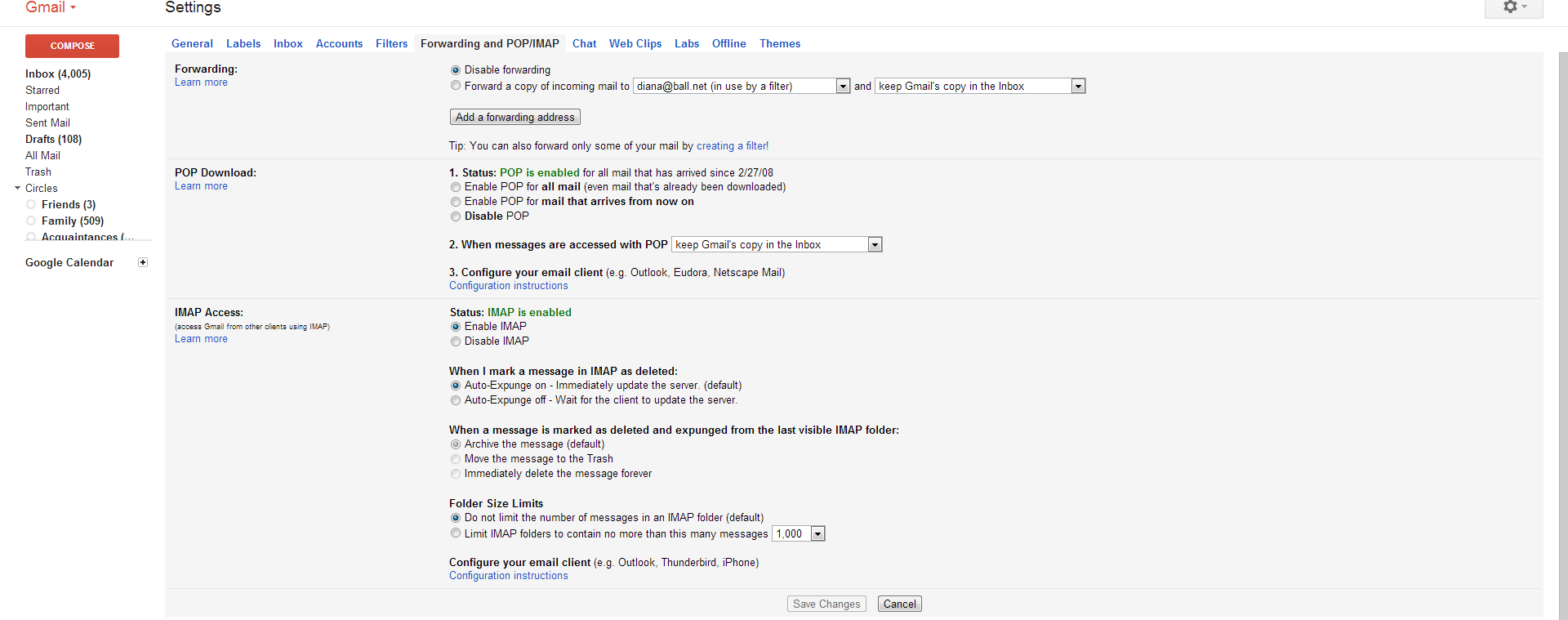Open forwarding address dropdown

[x=843, y=87]
